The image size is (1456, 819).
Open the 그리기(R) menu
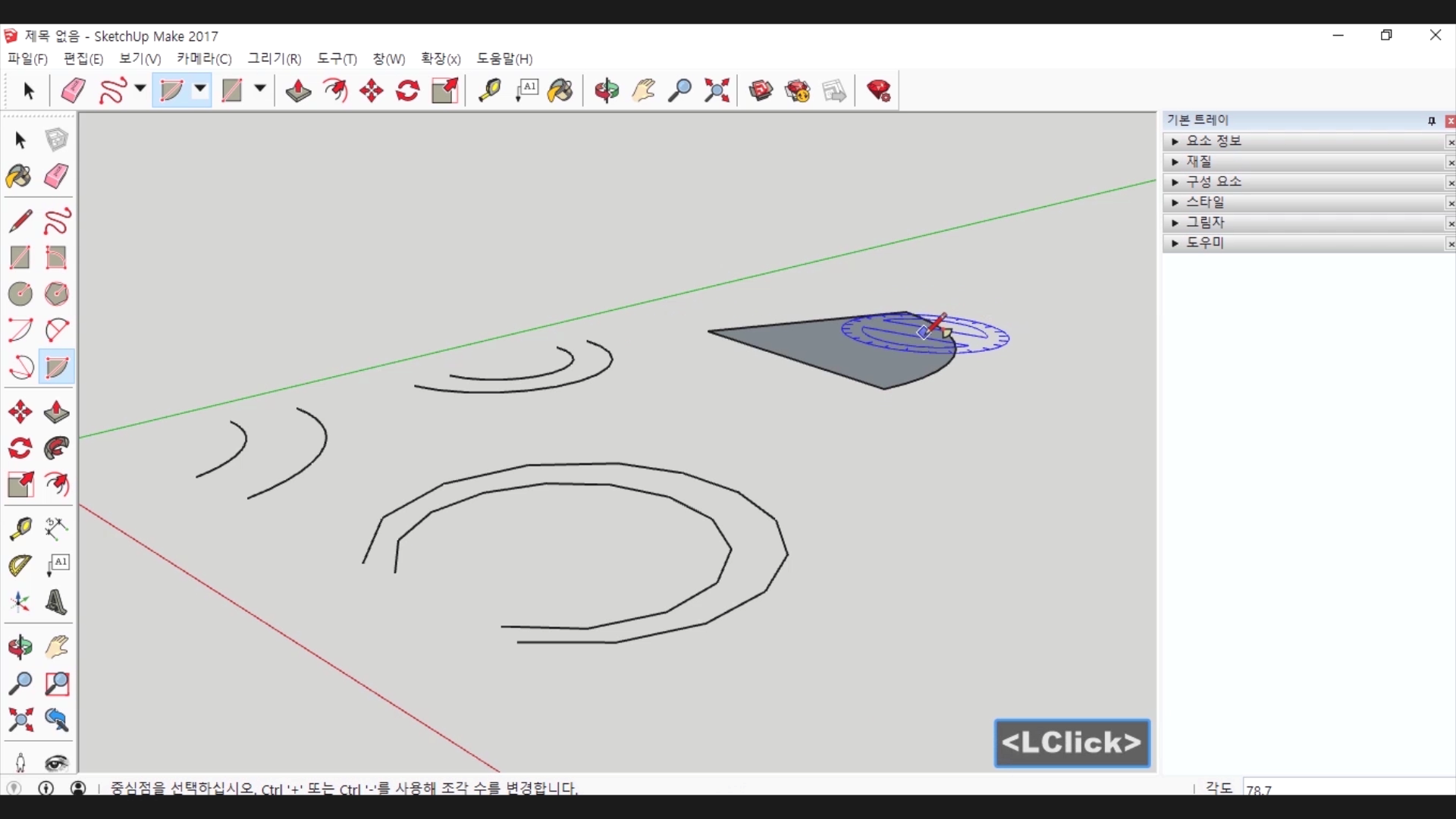point(274,58)
